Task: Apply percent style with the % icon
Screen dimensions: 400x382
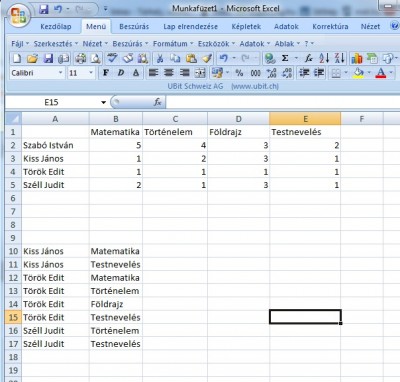Action: tap(239, 73)
